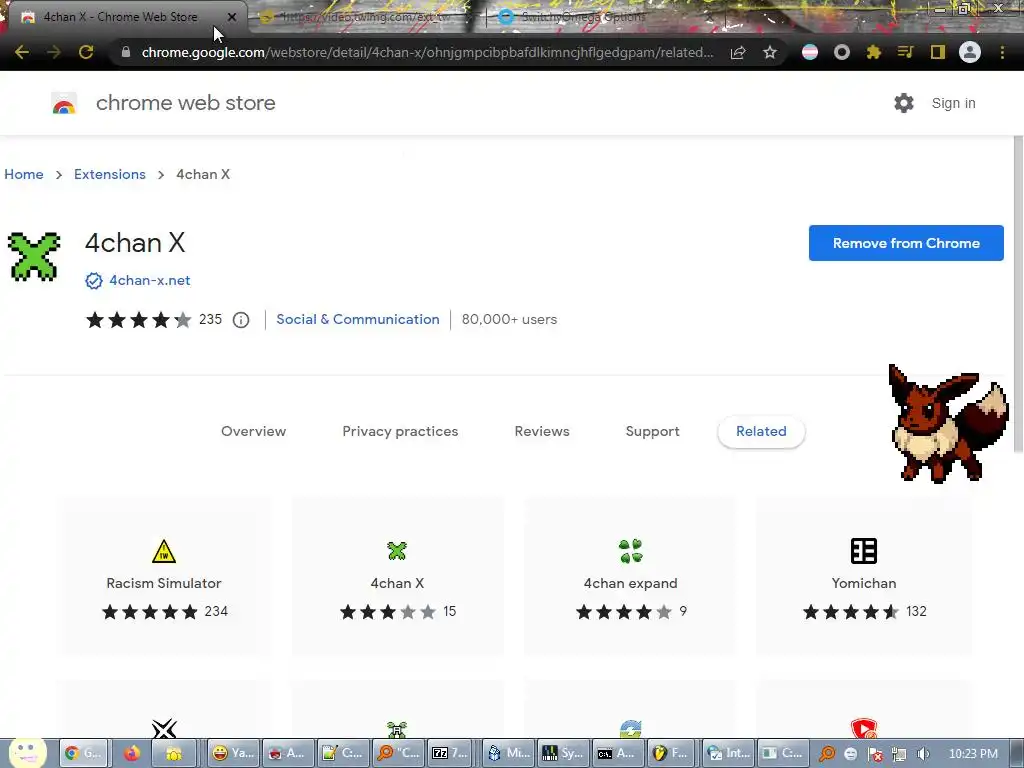Screen dimensions: 1024x768
Task: Open the yellow folder taskbar icon
Action: [x=174, y=753]
